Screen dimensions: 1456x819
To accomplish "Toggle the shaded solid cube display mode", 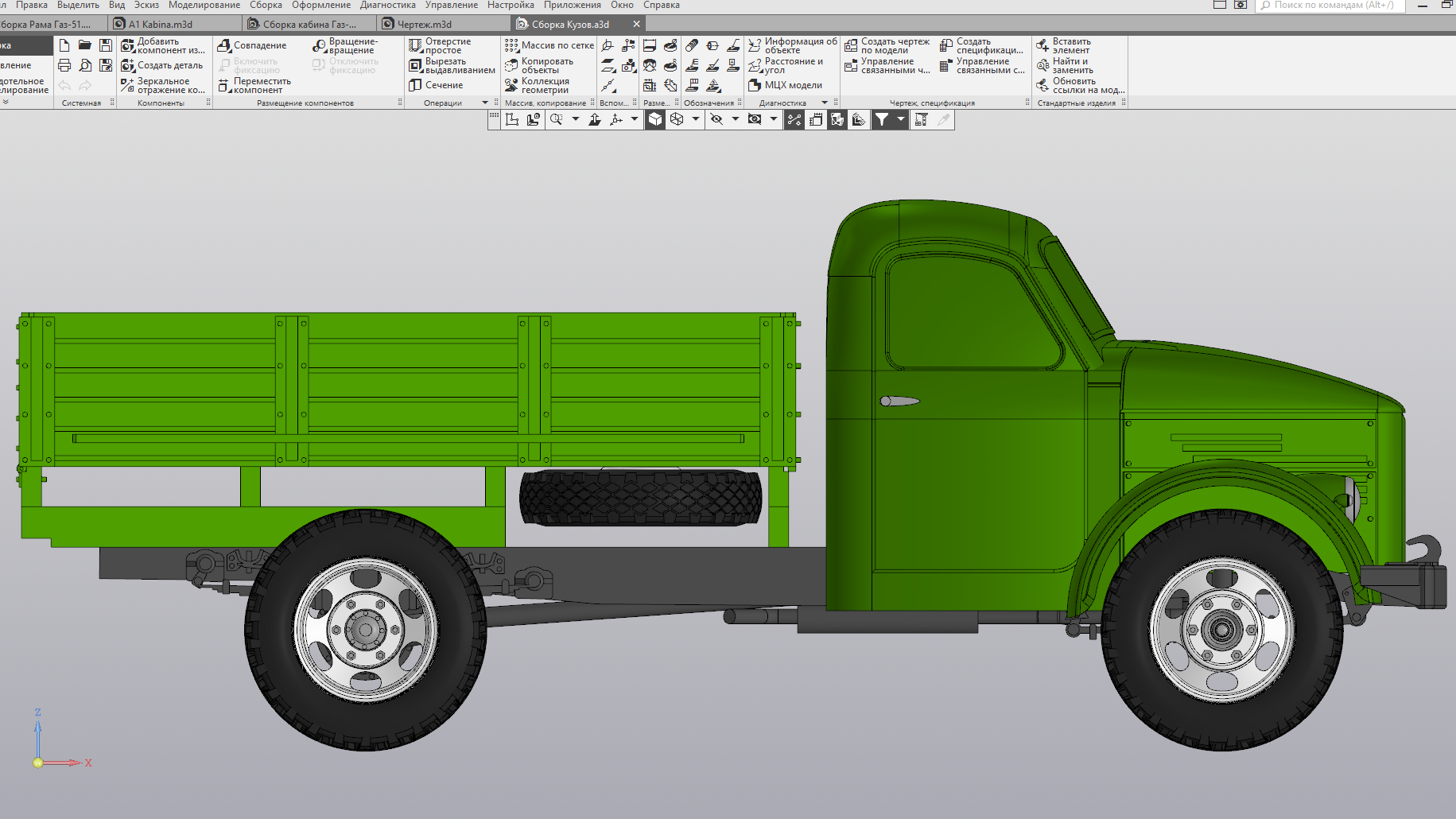I will point(654,119).
